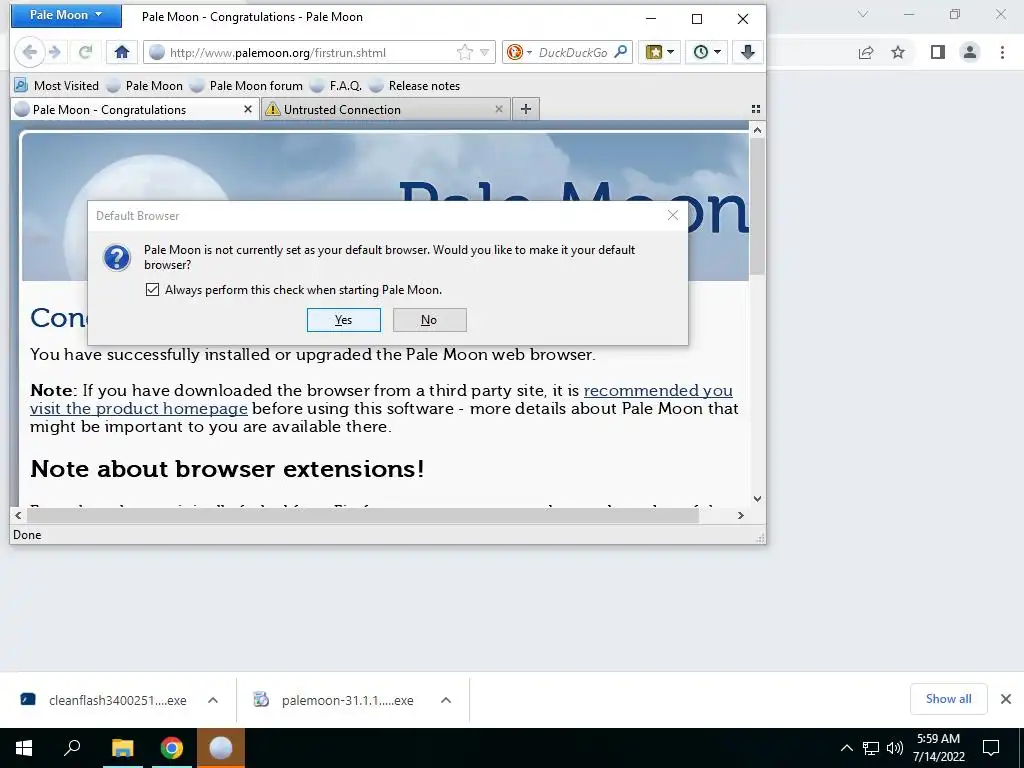
Task: Choose search engine via DuckDuckGo icon
Action: coord(519,52)
